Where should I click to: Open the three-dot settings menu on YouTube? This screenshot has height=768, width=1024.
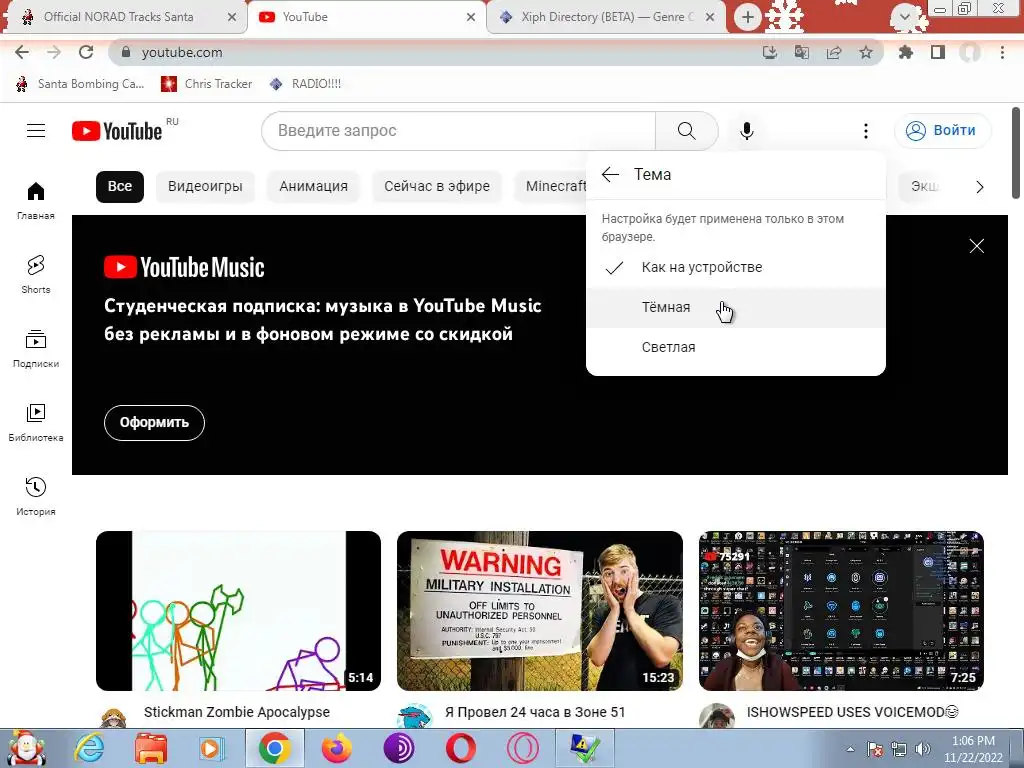pos(866,131)
